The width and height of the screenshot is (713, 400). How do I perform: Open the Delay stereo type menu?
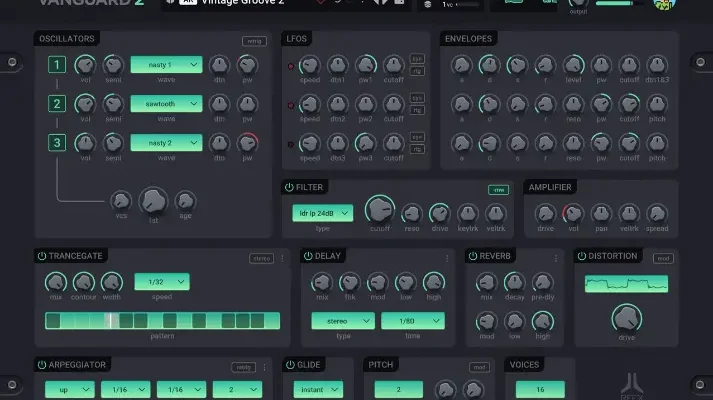343,321
